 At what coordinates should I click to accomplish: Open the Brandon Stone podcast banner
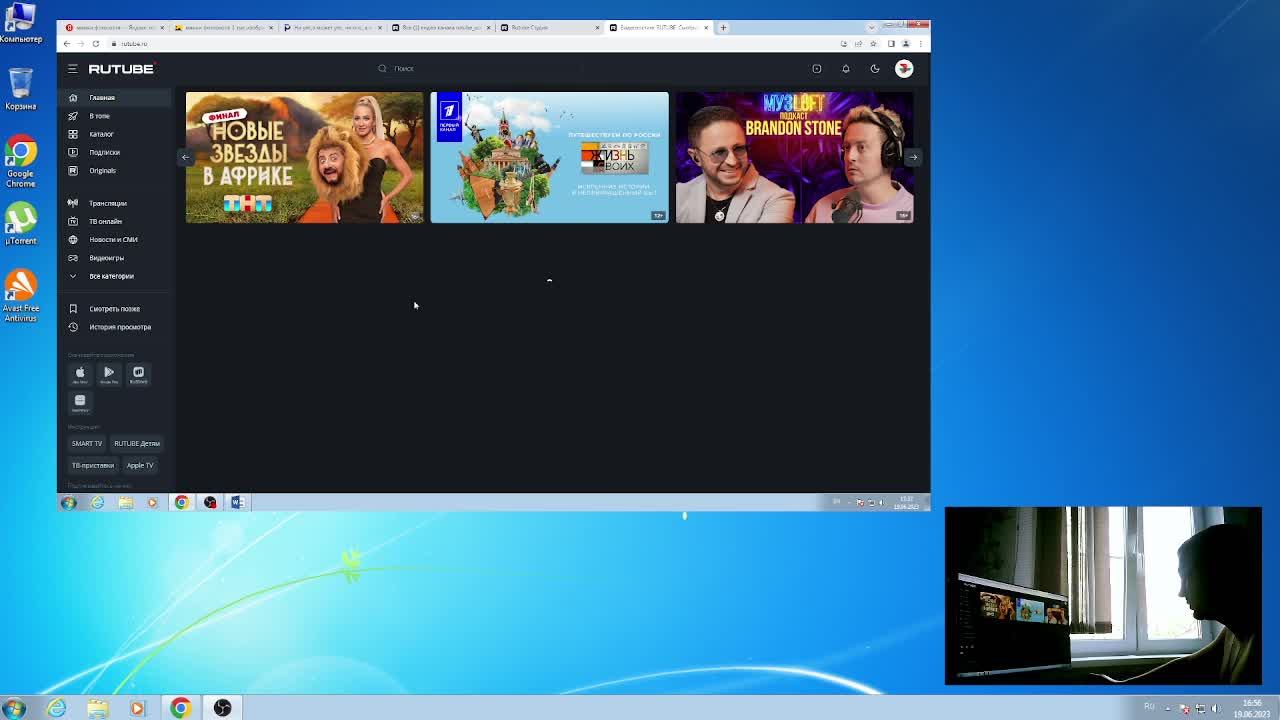click(x=794, y=157)
